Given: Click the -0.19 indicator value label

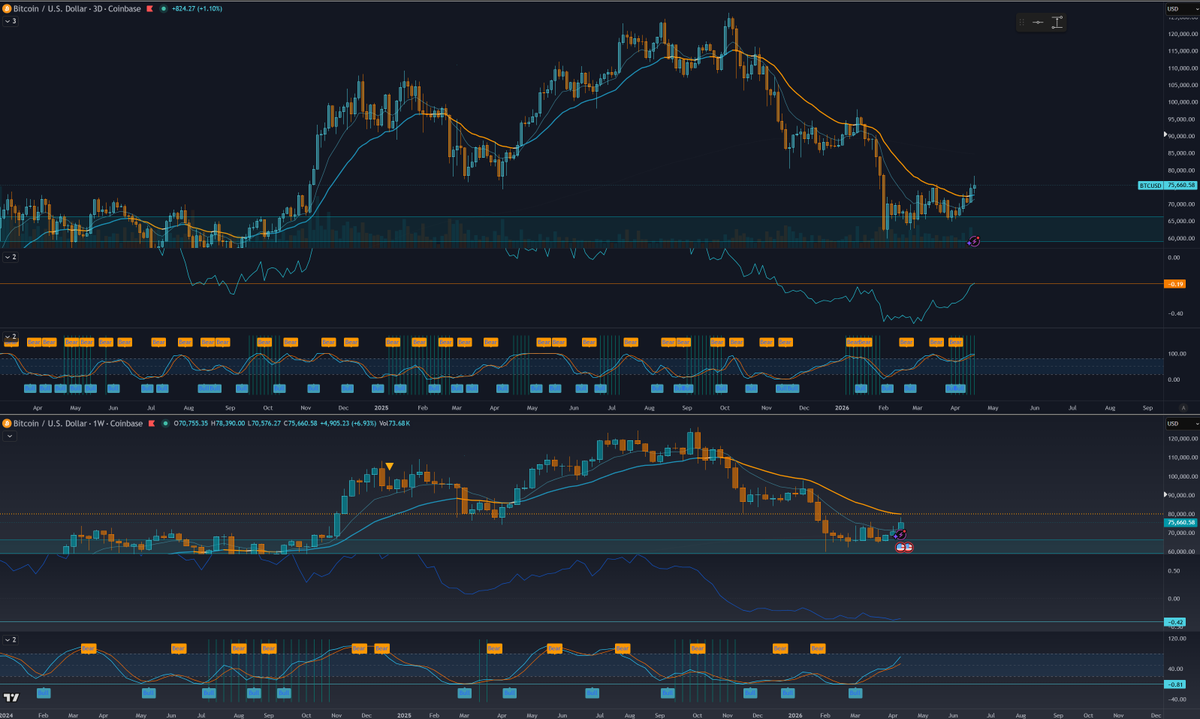Looking at the screenshot, I should tap(1176, 285).
